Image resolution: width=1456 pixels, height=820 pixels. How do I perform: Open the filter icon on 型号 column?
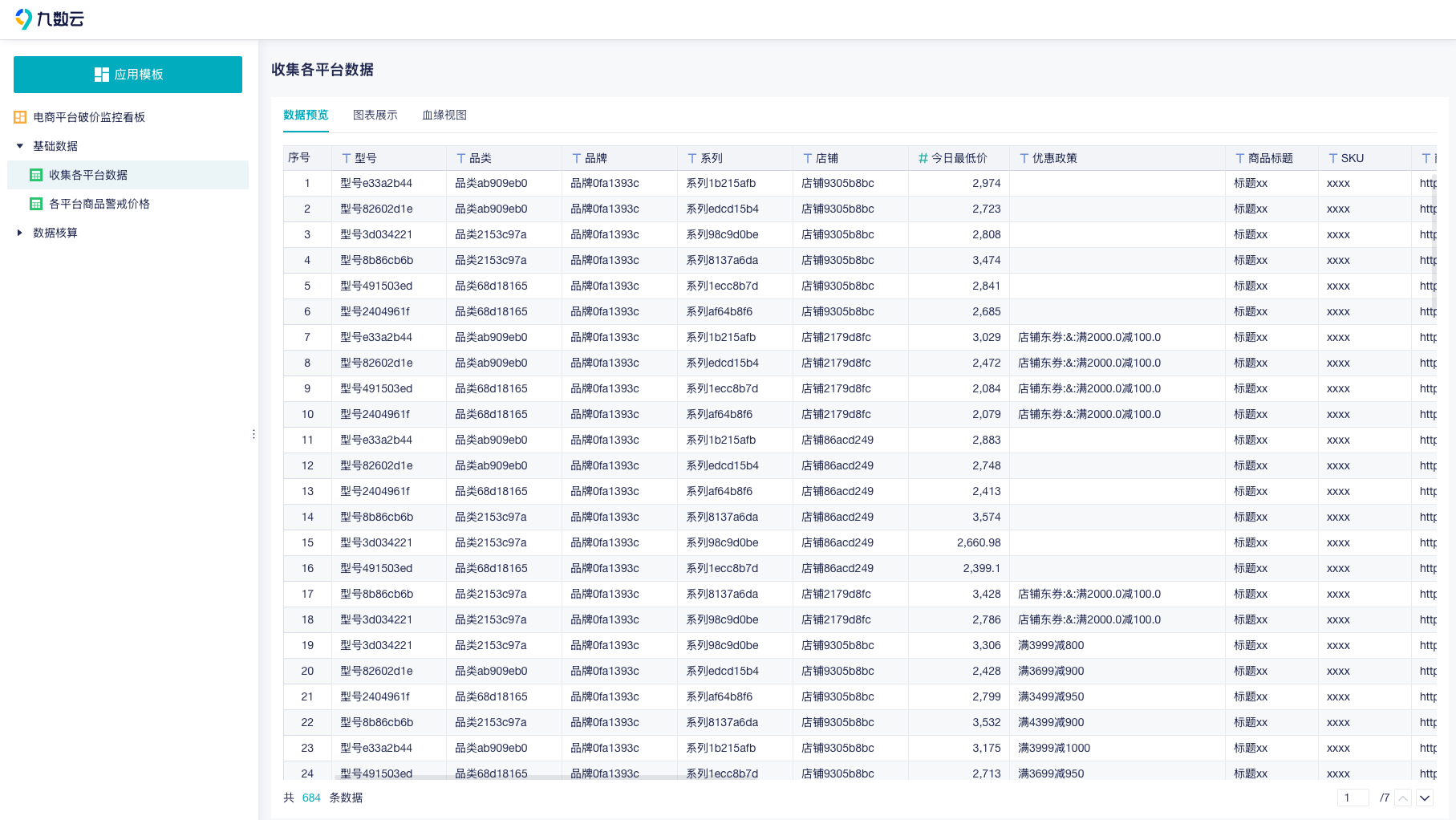347,157
